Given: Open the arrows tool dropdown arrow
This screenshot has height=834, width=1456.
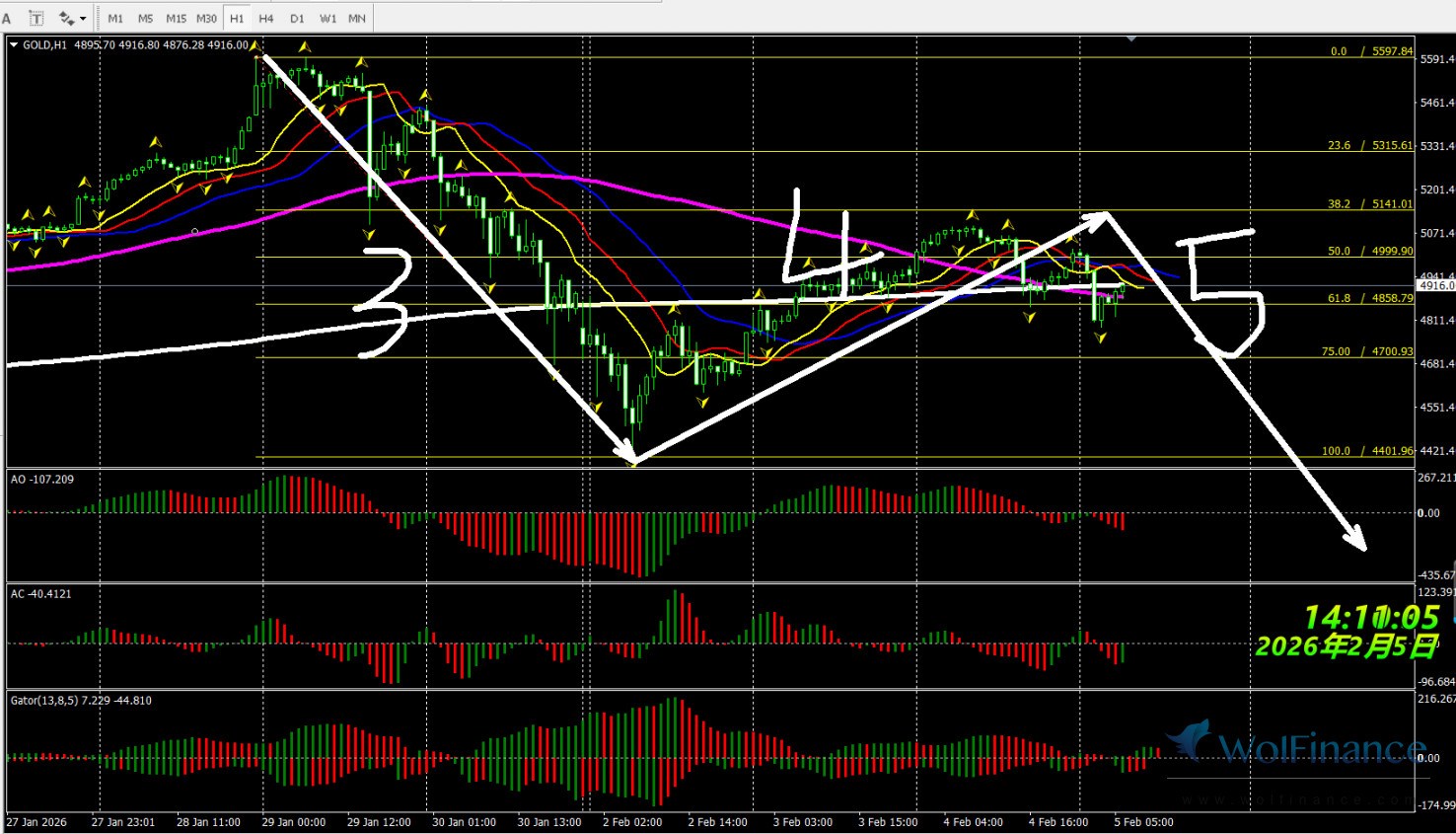Looking at the screenshot, I should point(83,19).
